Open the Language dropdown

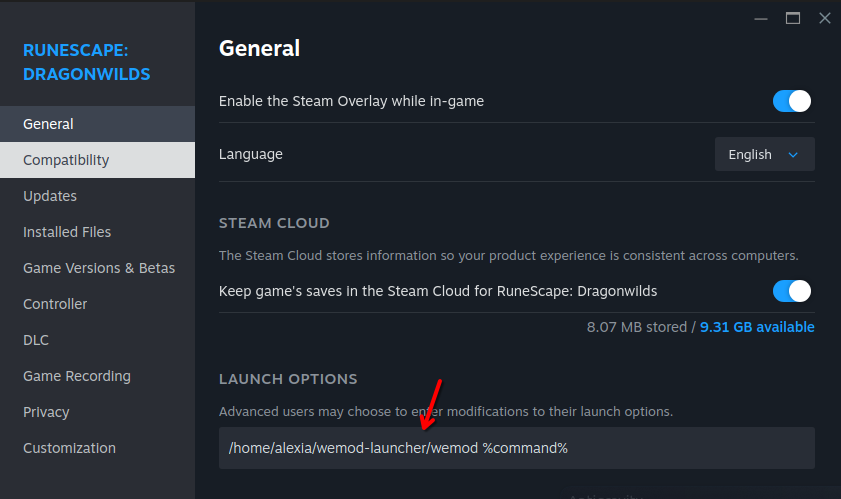764,155
